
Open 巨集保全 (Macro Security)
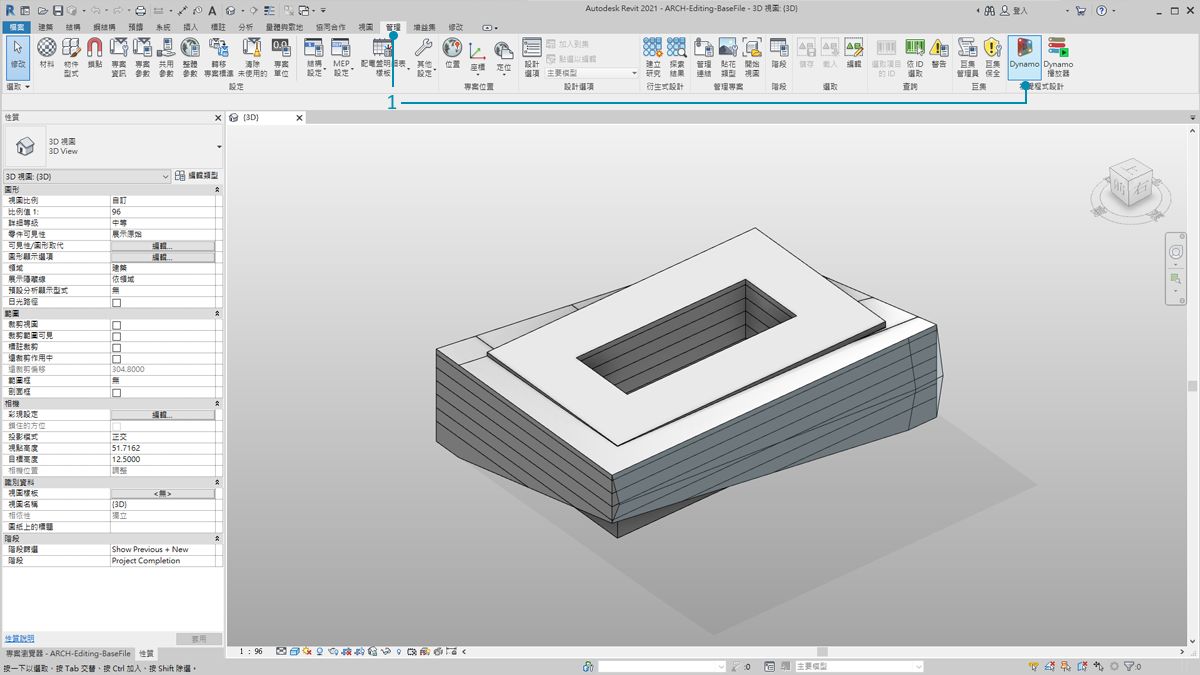(x=992, y=57)
